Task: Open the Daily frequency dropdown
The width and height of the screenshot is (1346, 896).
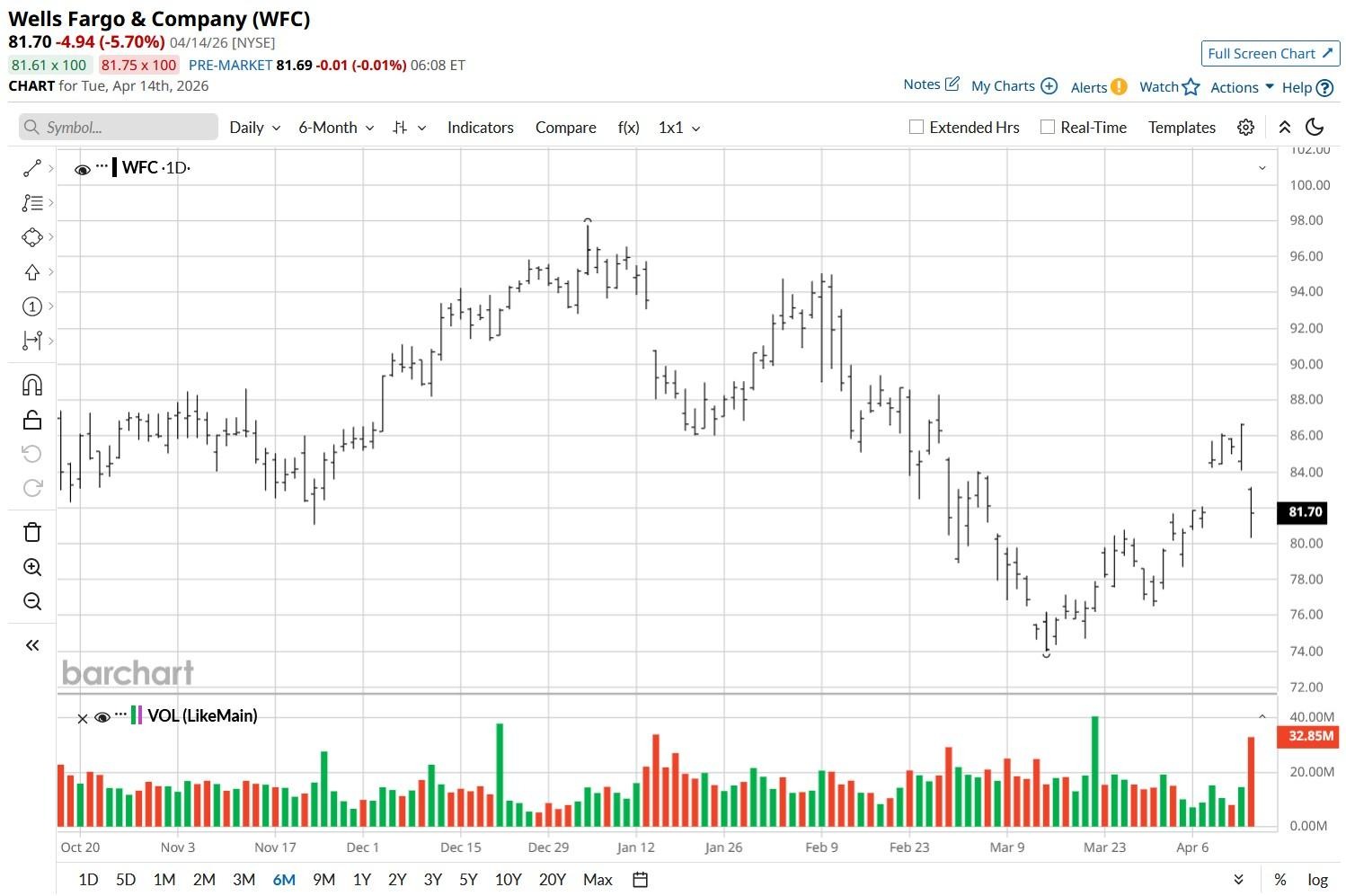Action: (255, 128)
